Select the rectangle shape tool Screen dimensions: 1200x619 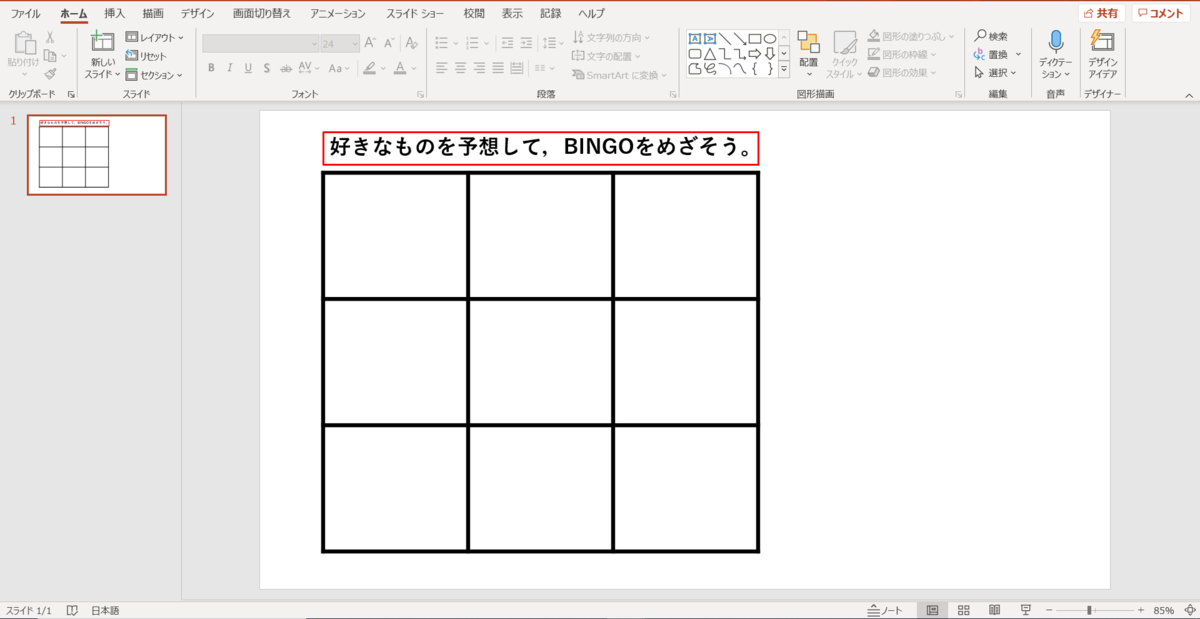point(753,38)
